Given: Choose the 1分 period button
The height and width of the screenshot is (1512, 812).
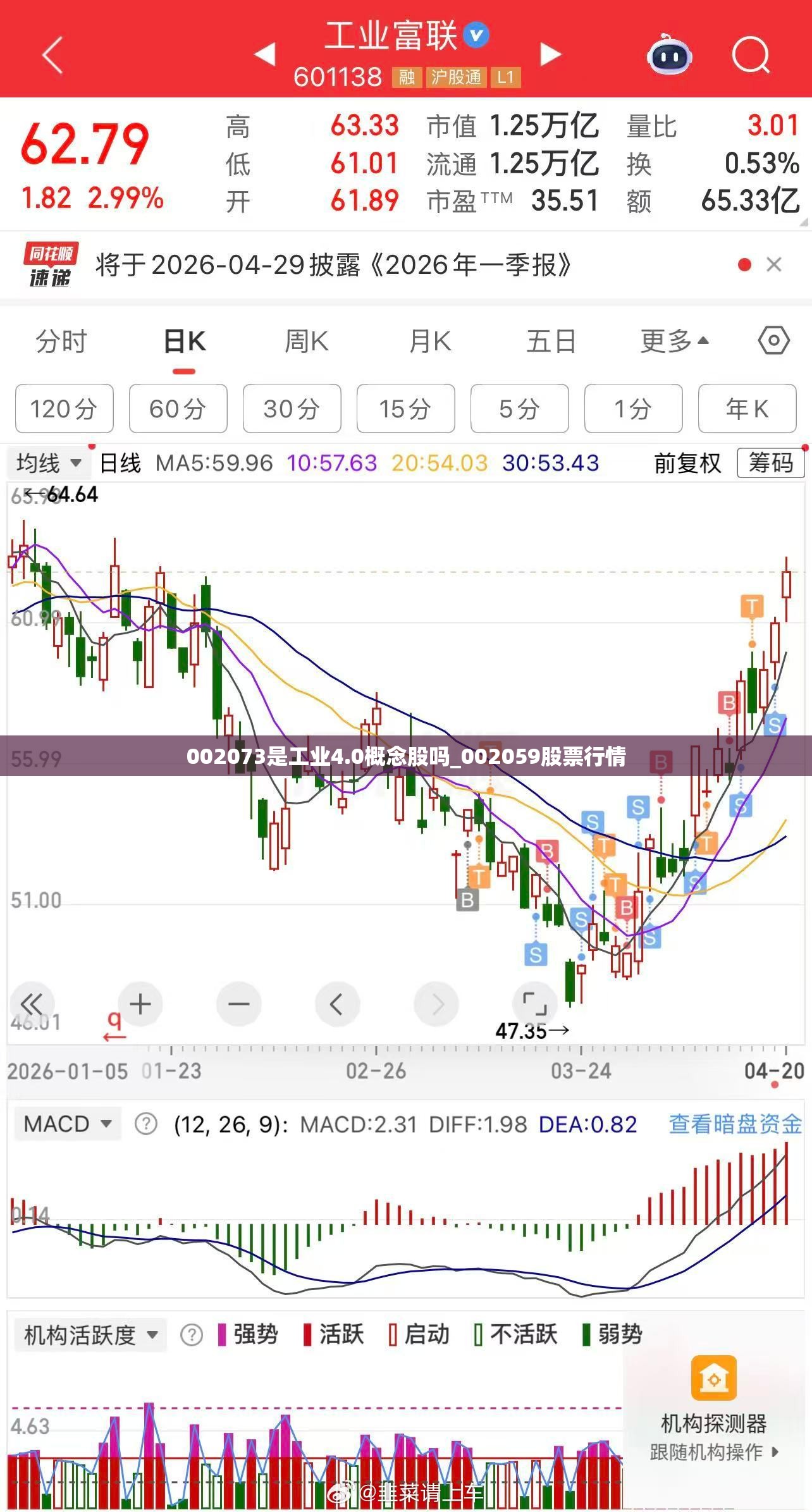Looking at the screenshot, I should [633, 409].
